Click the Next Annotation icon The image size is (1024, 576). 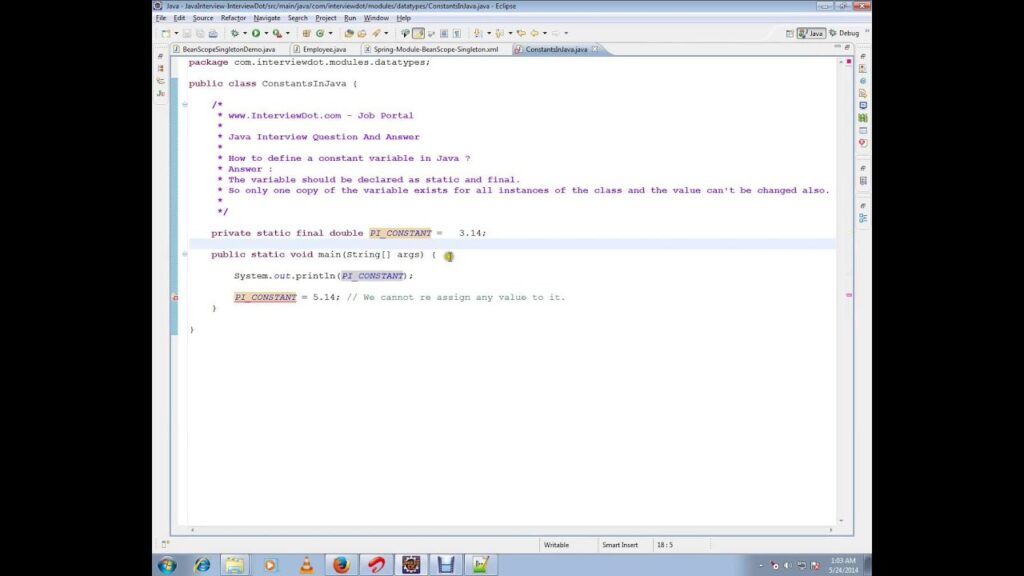click(478, 33)
